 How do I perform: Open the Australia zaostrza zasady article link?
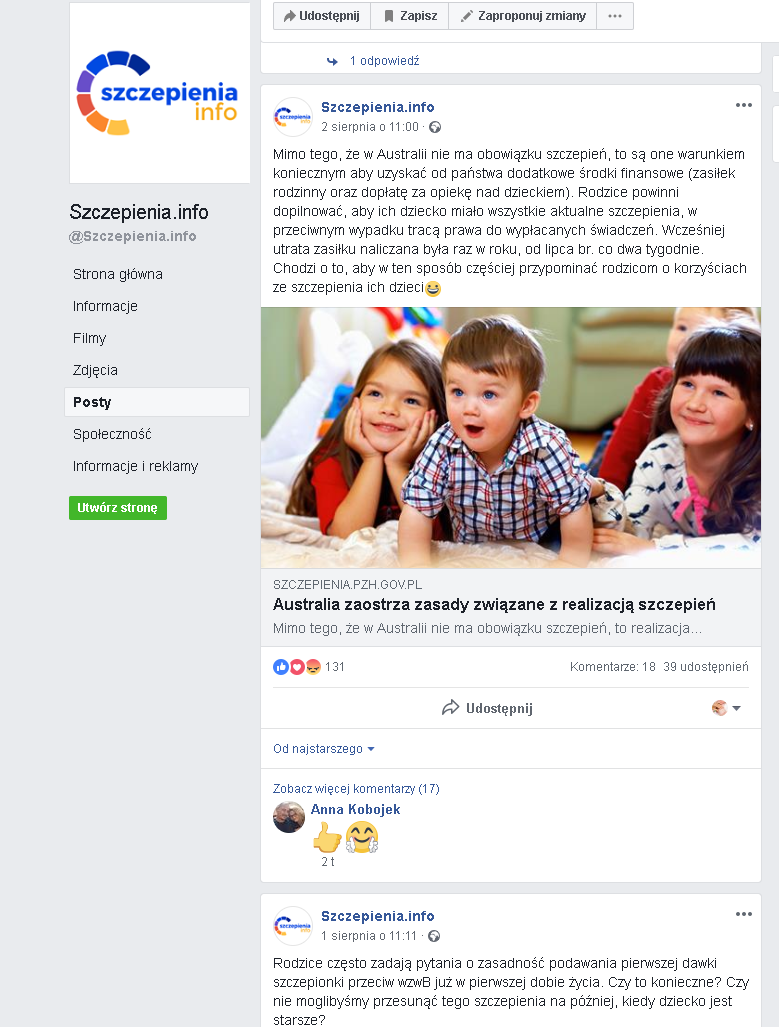pos(494,605)
